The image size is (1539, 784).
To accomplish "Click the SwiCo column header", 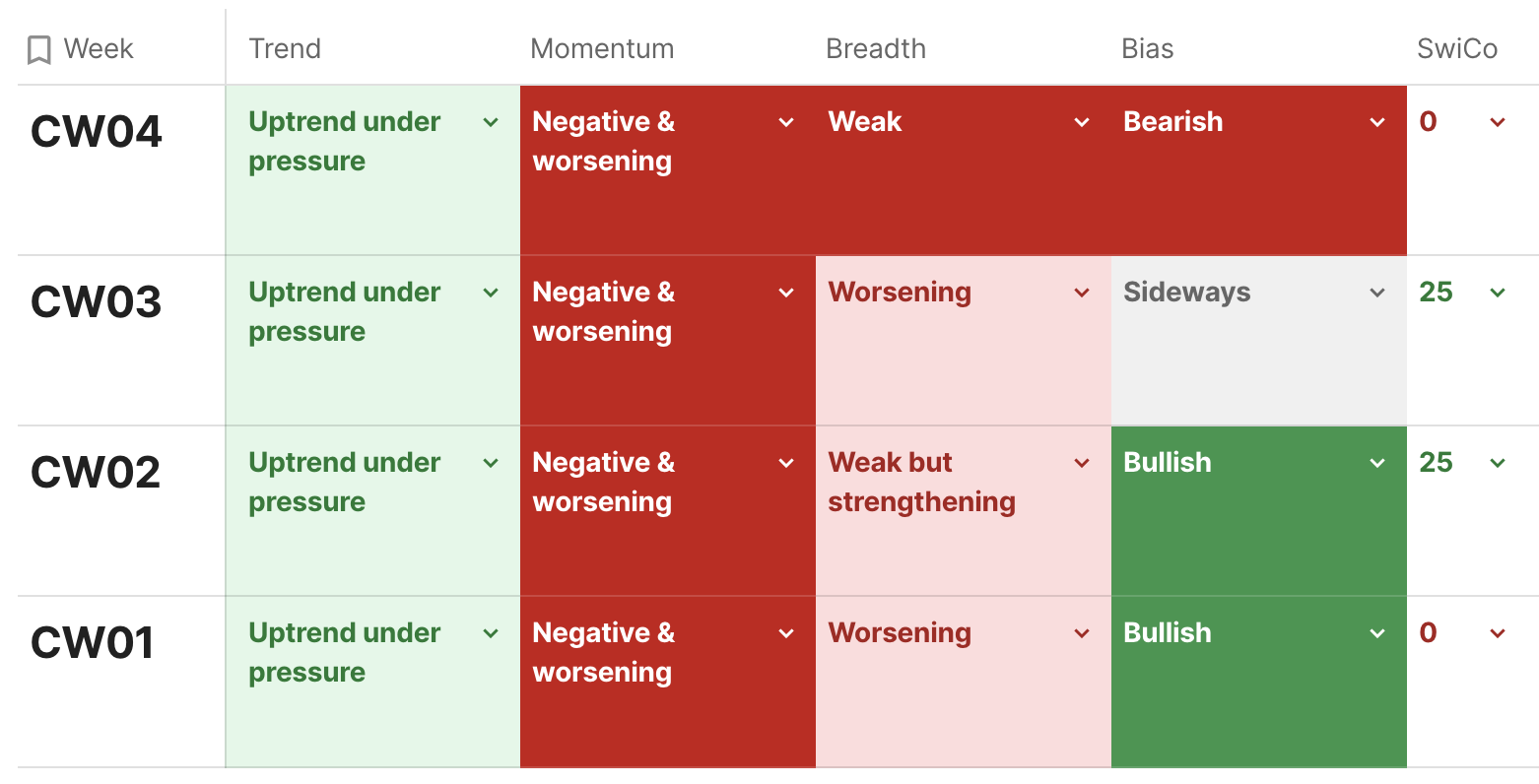I will coord(1457,49).
